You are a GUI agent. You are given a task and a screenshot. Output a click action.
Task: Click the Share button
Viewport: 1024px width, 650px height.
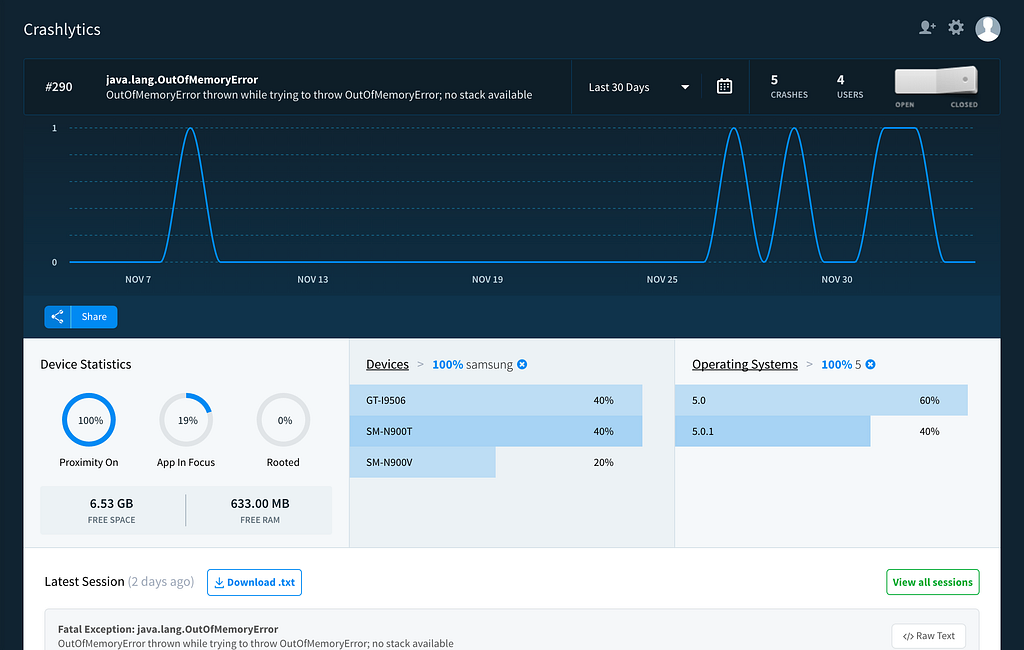(81, 317)
